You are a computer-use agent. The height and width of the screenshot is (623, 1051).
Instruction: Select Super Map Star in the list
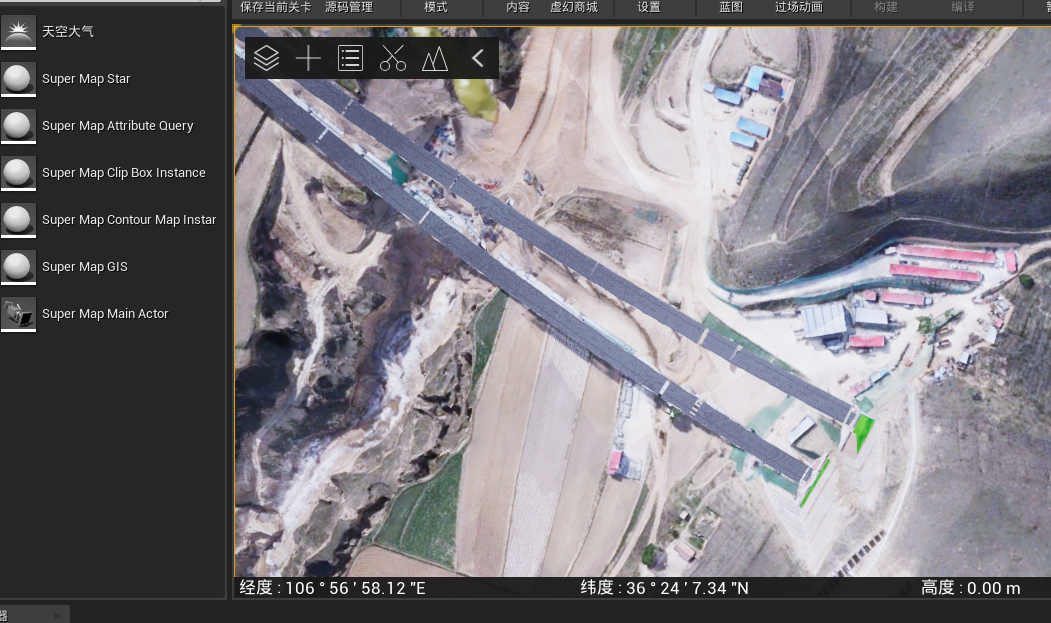pos(86,79)
